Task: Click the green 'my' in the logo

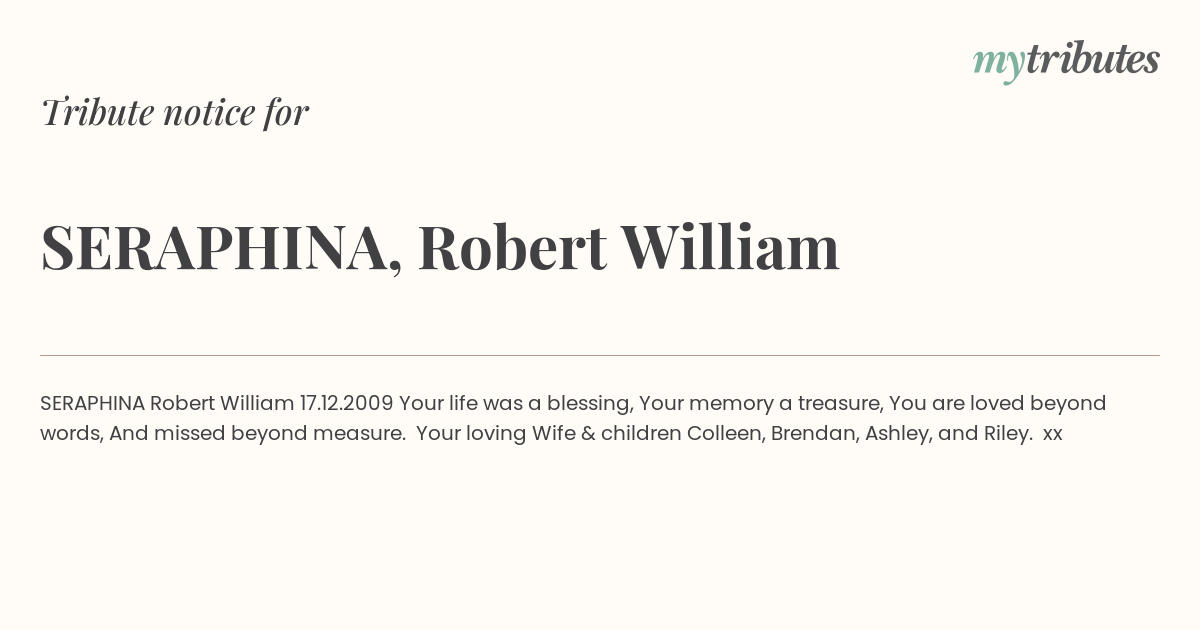Action: (999, 64)
